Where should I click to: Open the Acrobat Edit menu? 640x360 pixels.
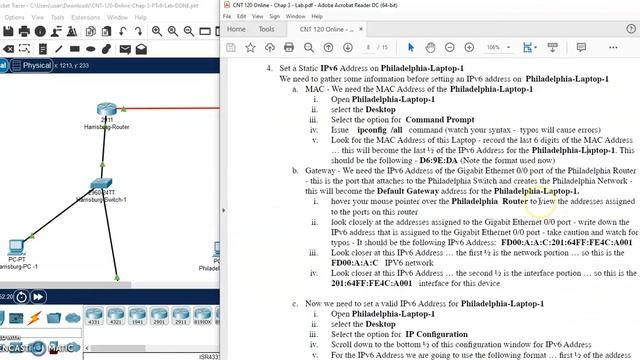point(242,16)
